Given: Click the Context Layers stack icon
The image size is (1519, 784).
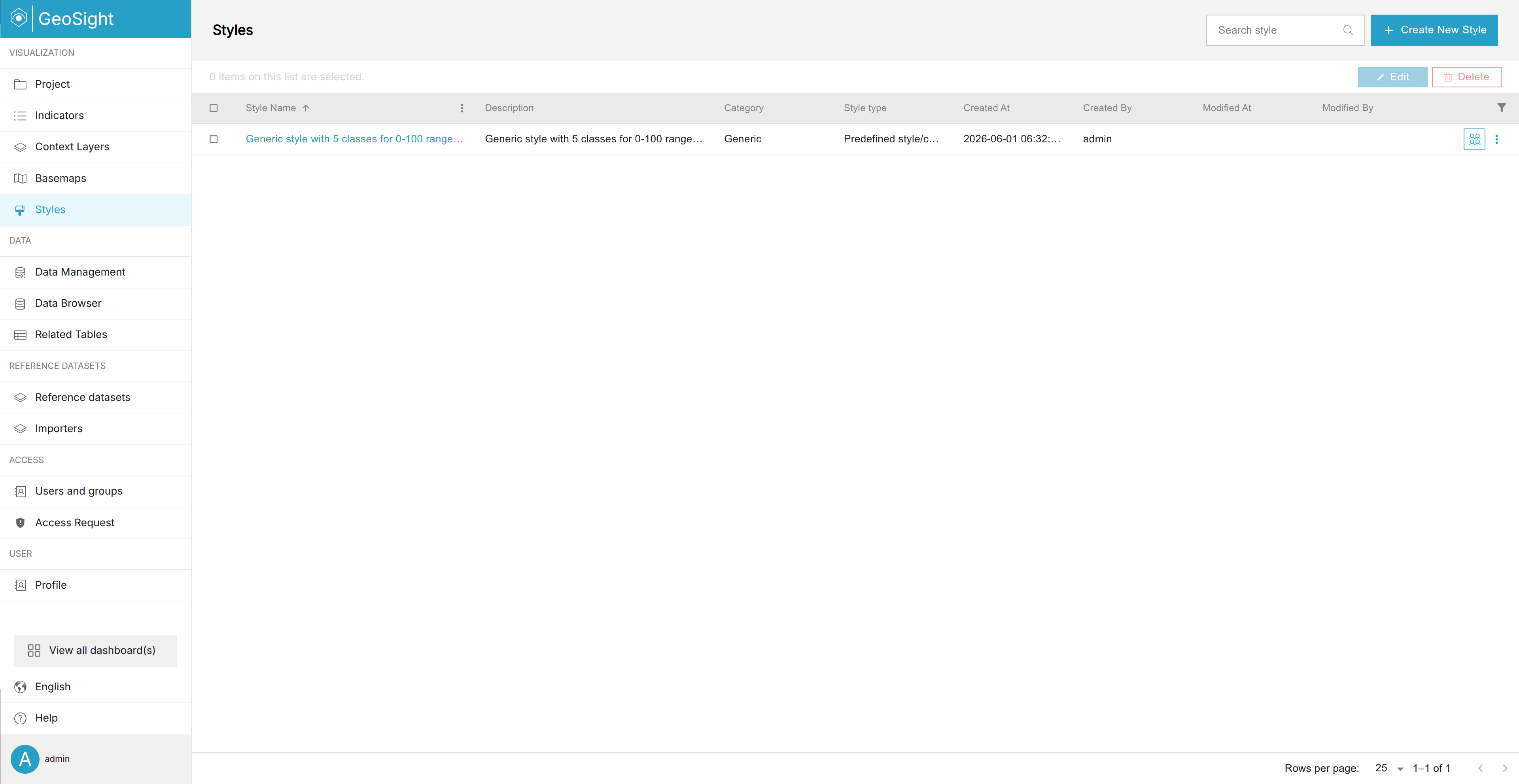Looking at the screenshot, I should (x=20, y=147).
